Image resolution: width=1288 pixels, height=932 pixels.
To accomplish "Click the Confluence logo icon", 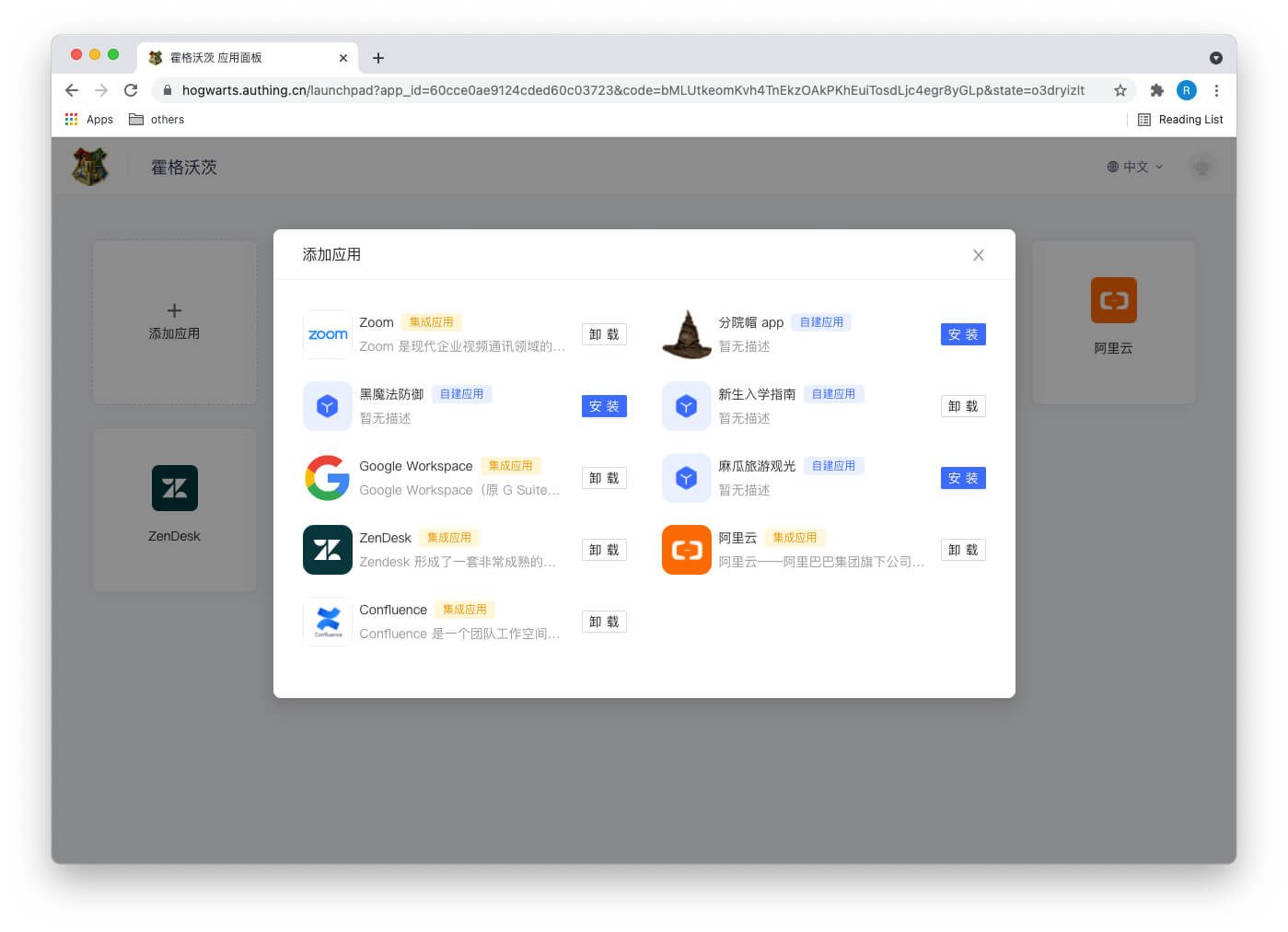I will point(327,622).
